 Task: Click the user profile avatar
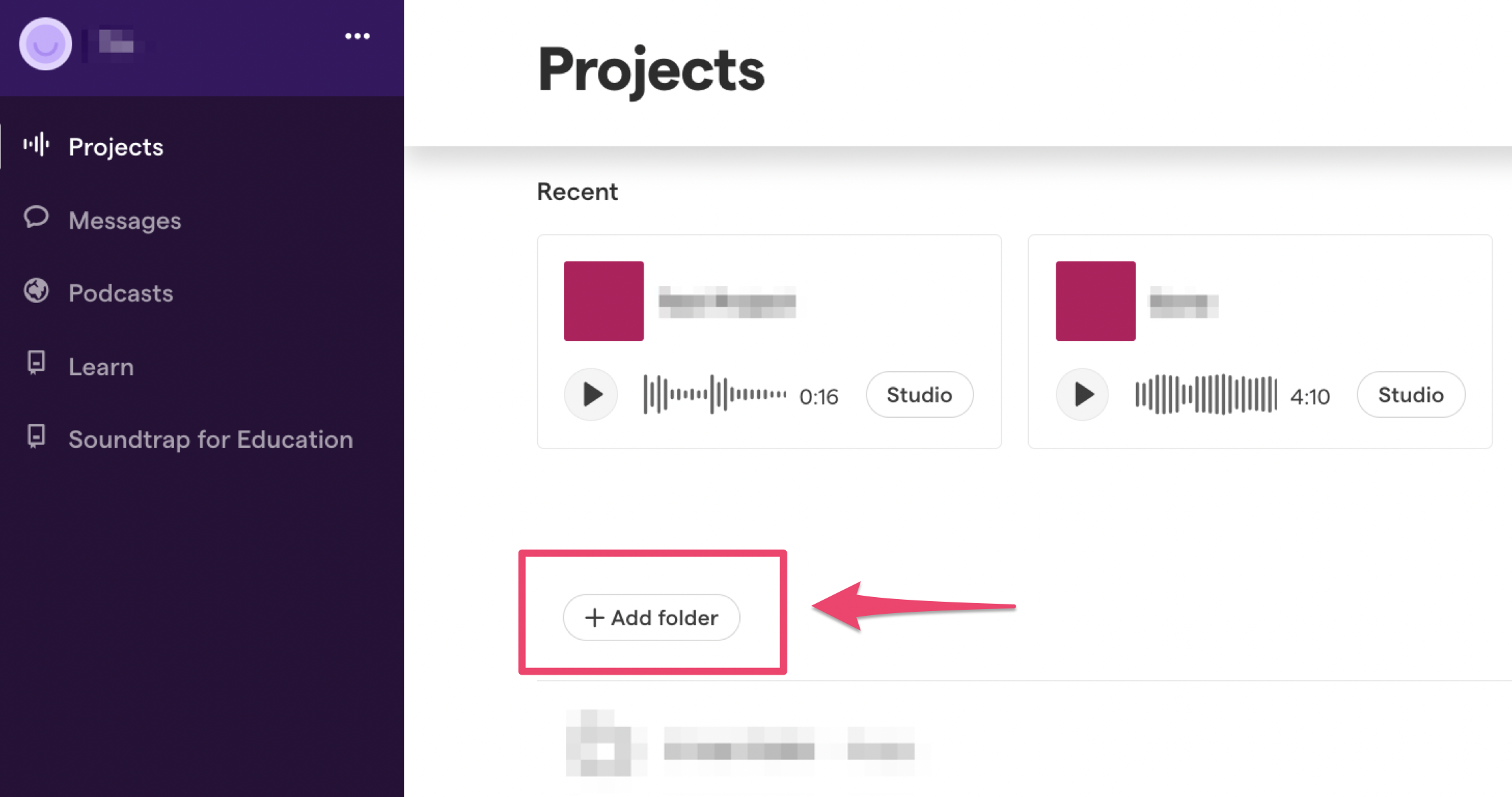45,44
